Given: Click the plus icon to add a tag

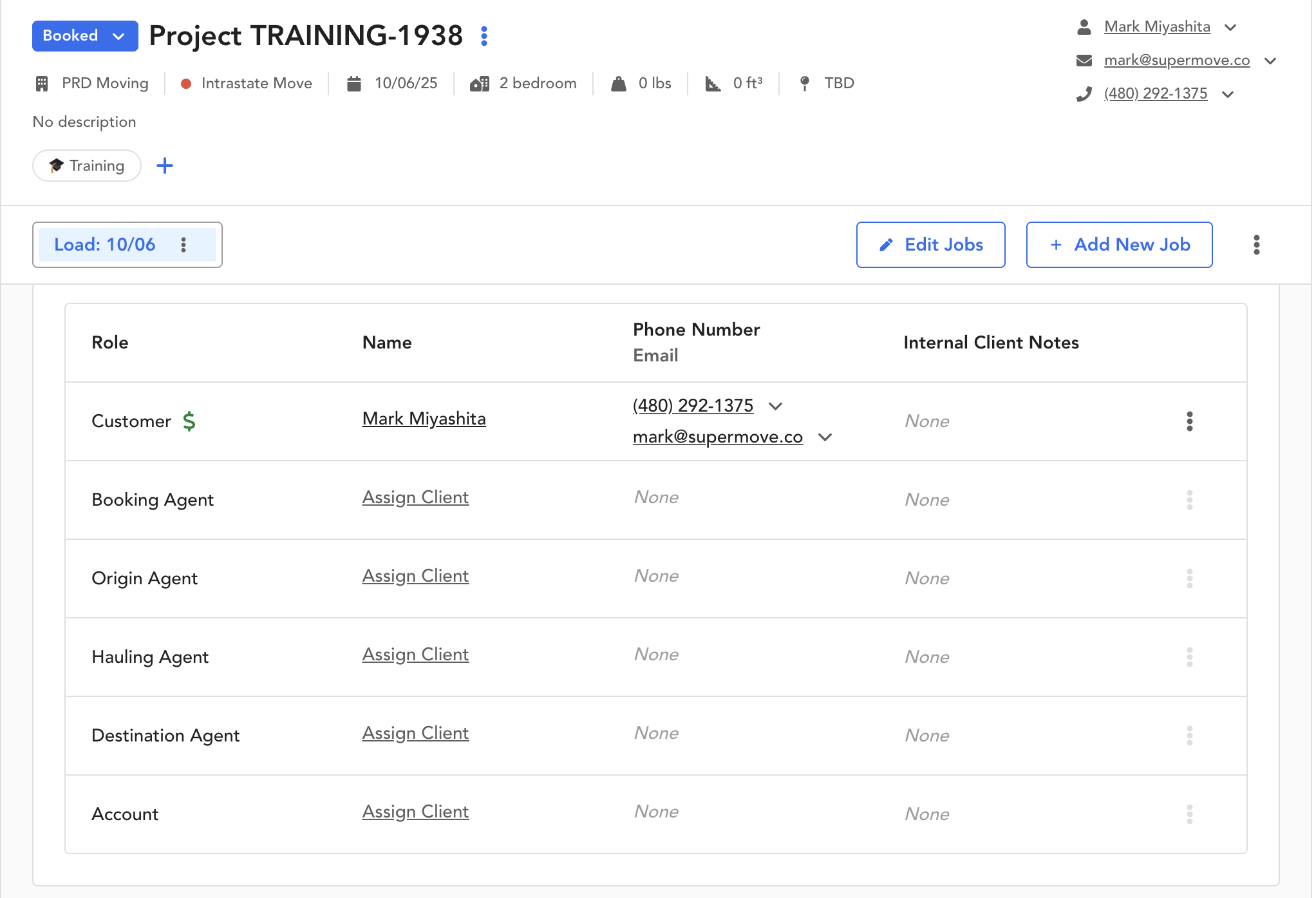Looking at the screenshot, I should 165,166.
